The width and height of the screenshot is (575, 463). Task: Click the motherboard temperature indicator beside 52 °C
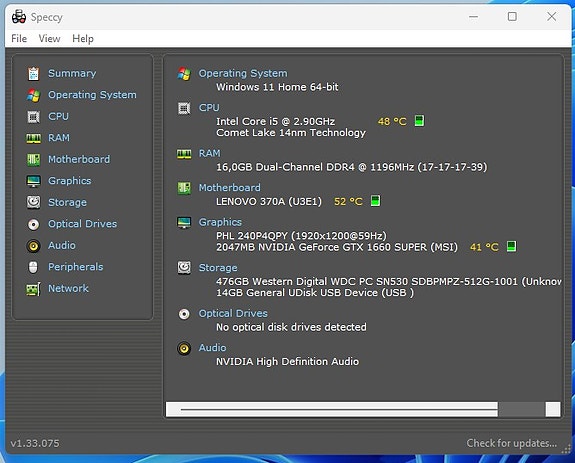[x=375, y=201]
